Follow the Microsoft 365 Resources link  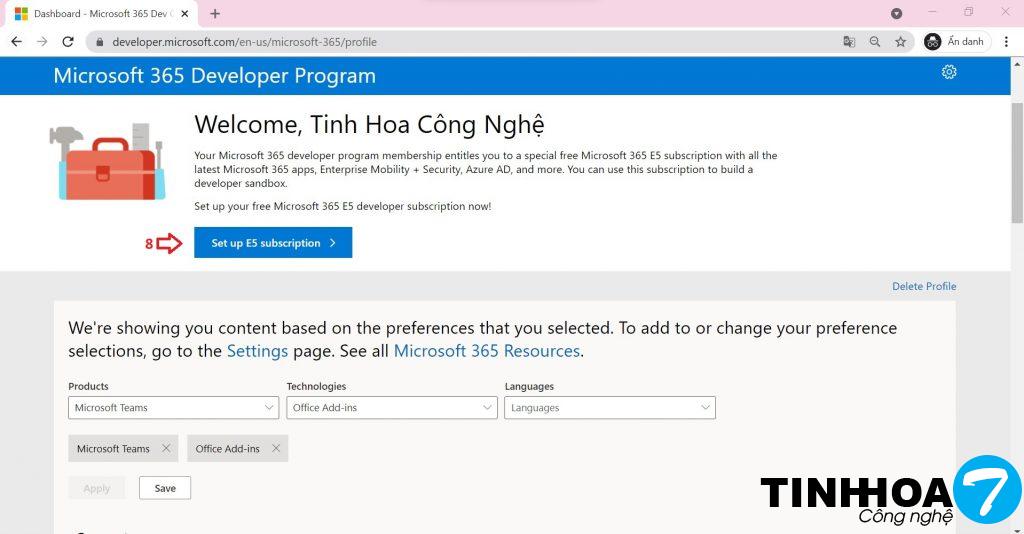click(x=486, y=351)
